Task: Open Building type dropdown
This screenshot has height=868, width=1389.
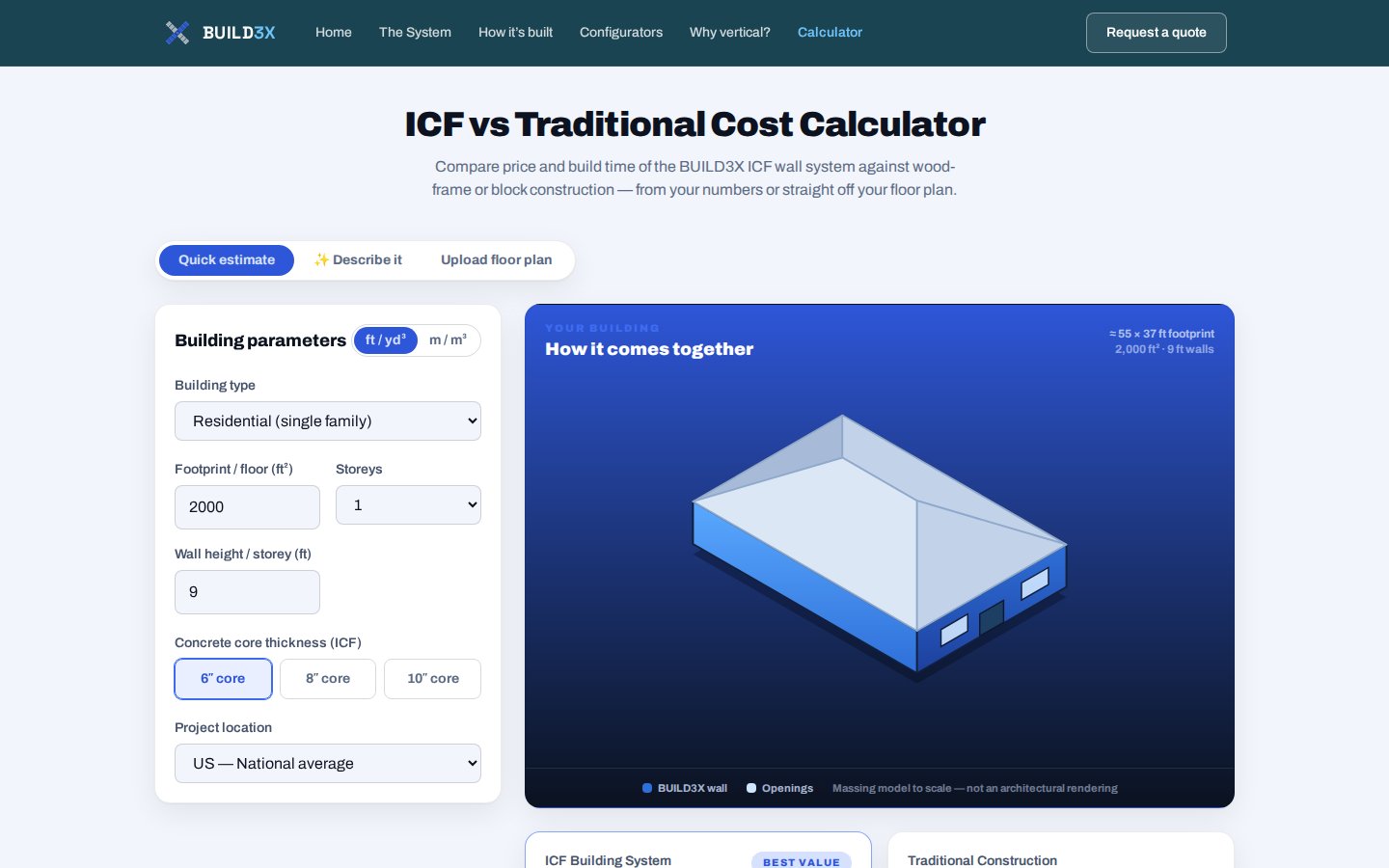Action: [x=328, y=421]
